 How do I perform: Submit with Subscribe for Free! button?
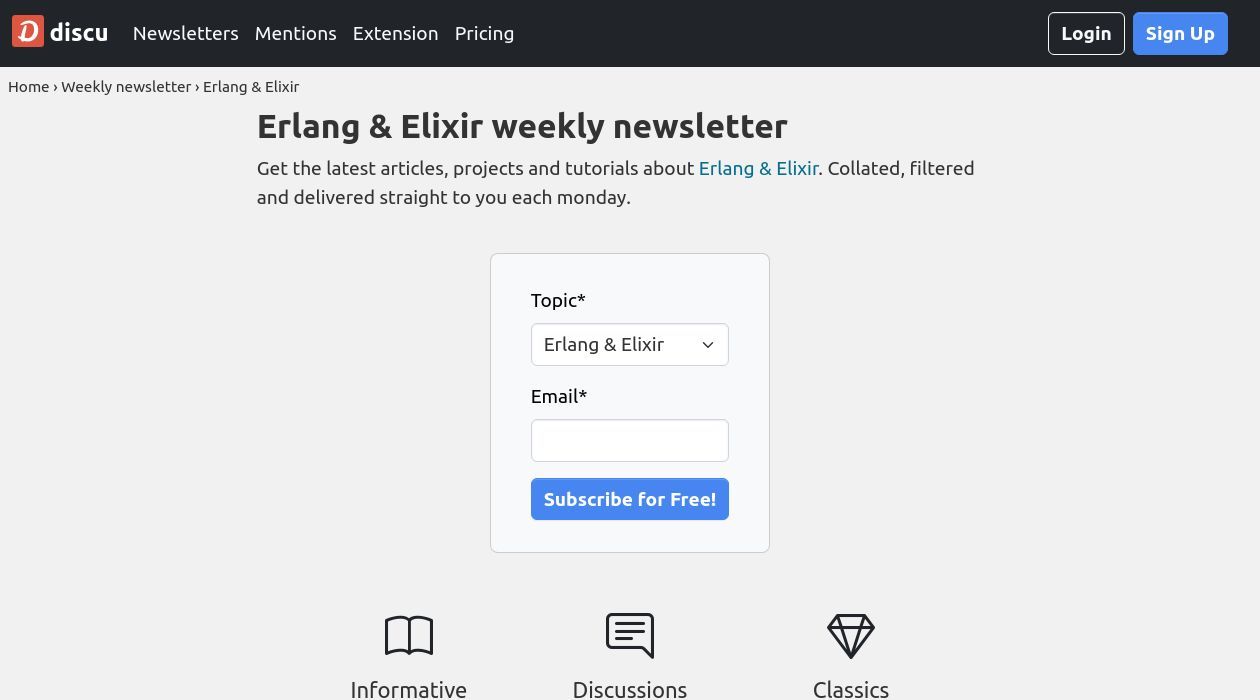click(x=630, y=499)
